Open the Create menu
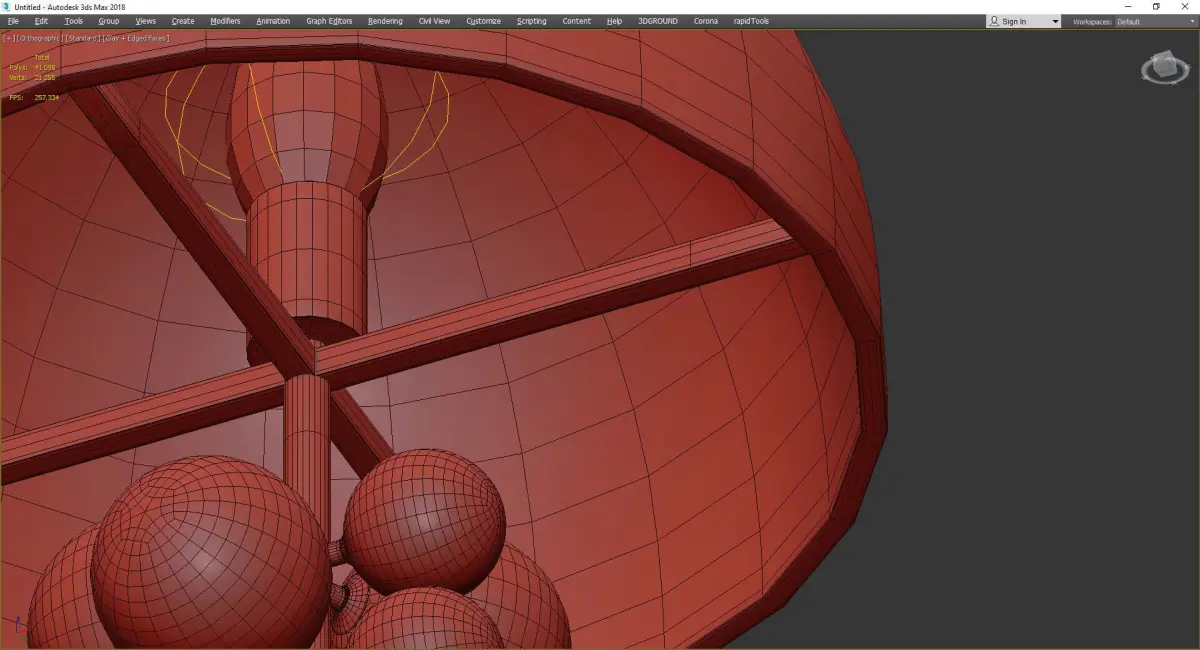The image size is (1200, 650). coord(183,21)
